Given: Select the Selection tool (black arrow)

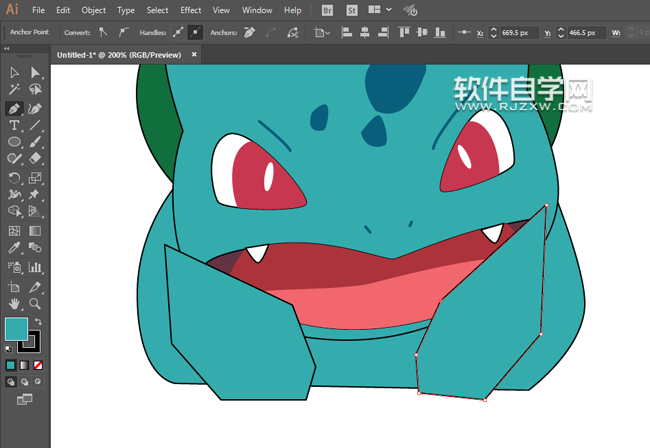Looking at the screenshot, I should point(15,73).
